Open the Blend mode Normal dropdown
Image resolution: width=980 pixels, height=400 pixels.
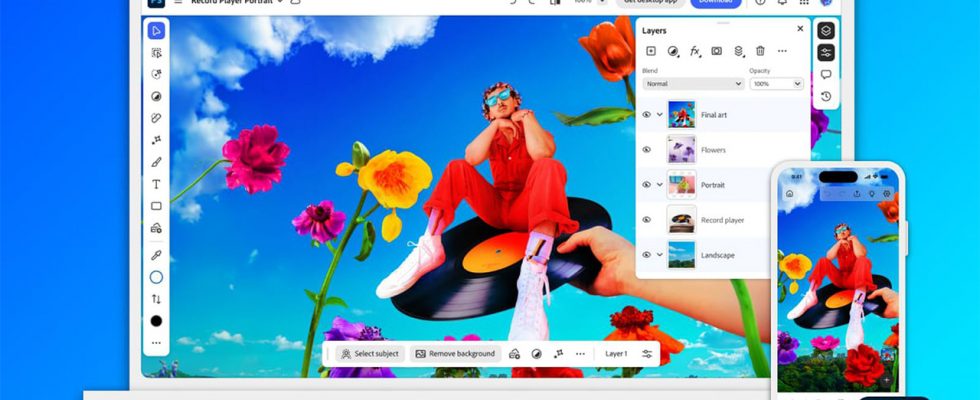pos(693,84)
